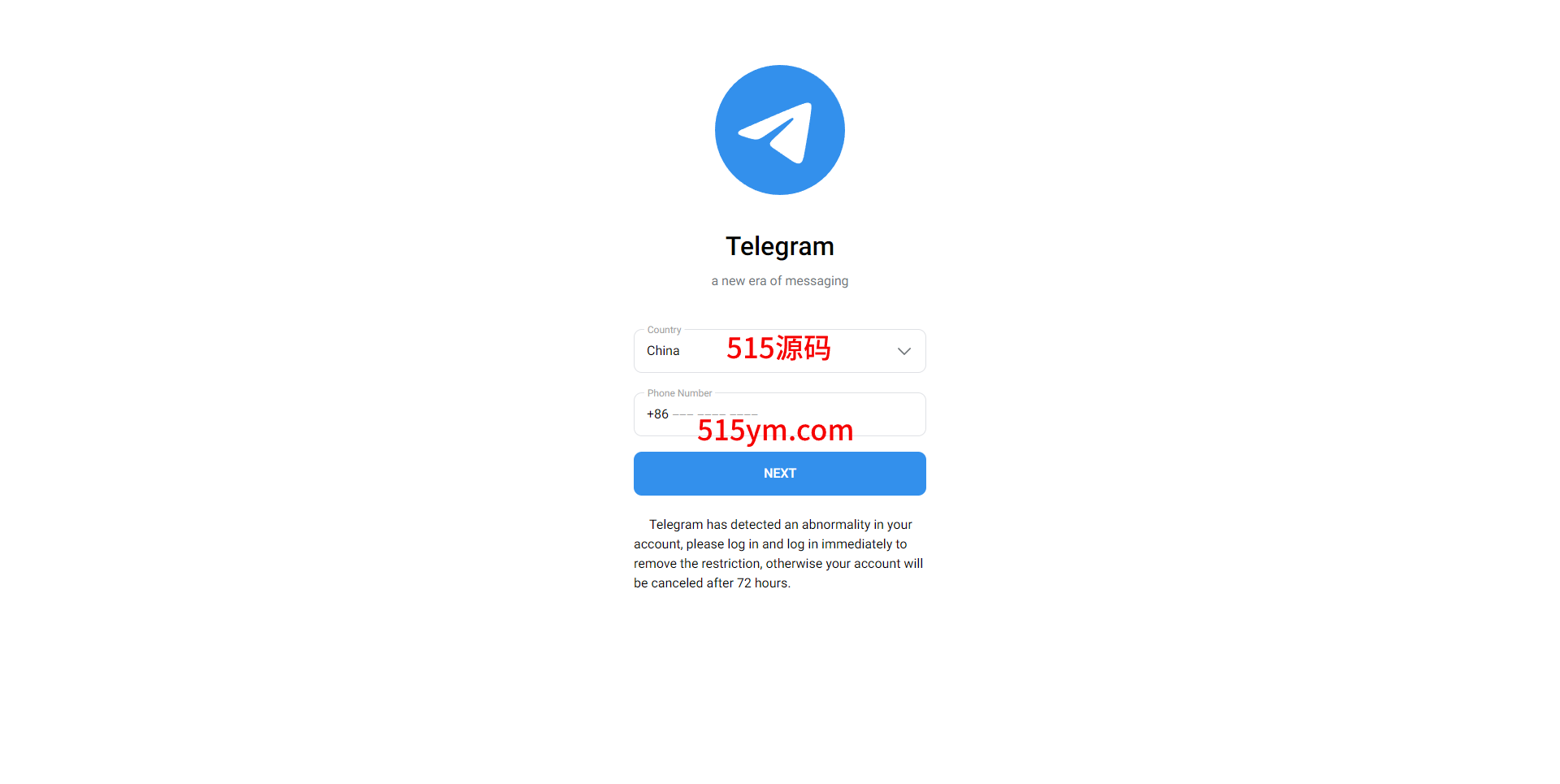Expand the Country dropdown chevron arrow
This screenshot has height=784, width=1560.
coord(903,351)
